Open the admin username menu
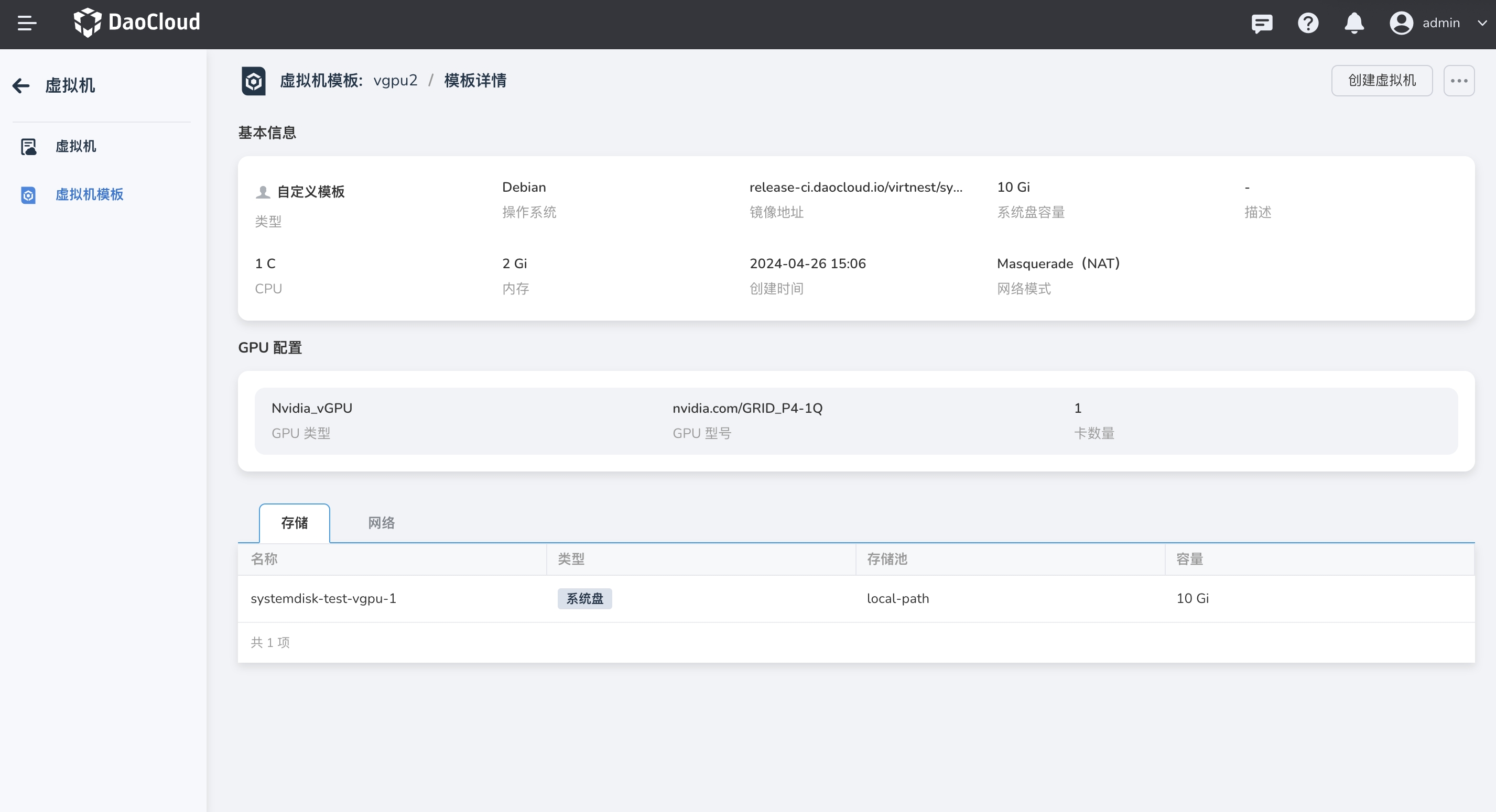 pos(1441,23)
